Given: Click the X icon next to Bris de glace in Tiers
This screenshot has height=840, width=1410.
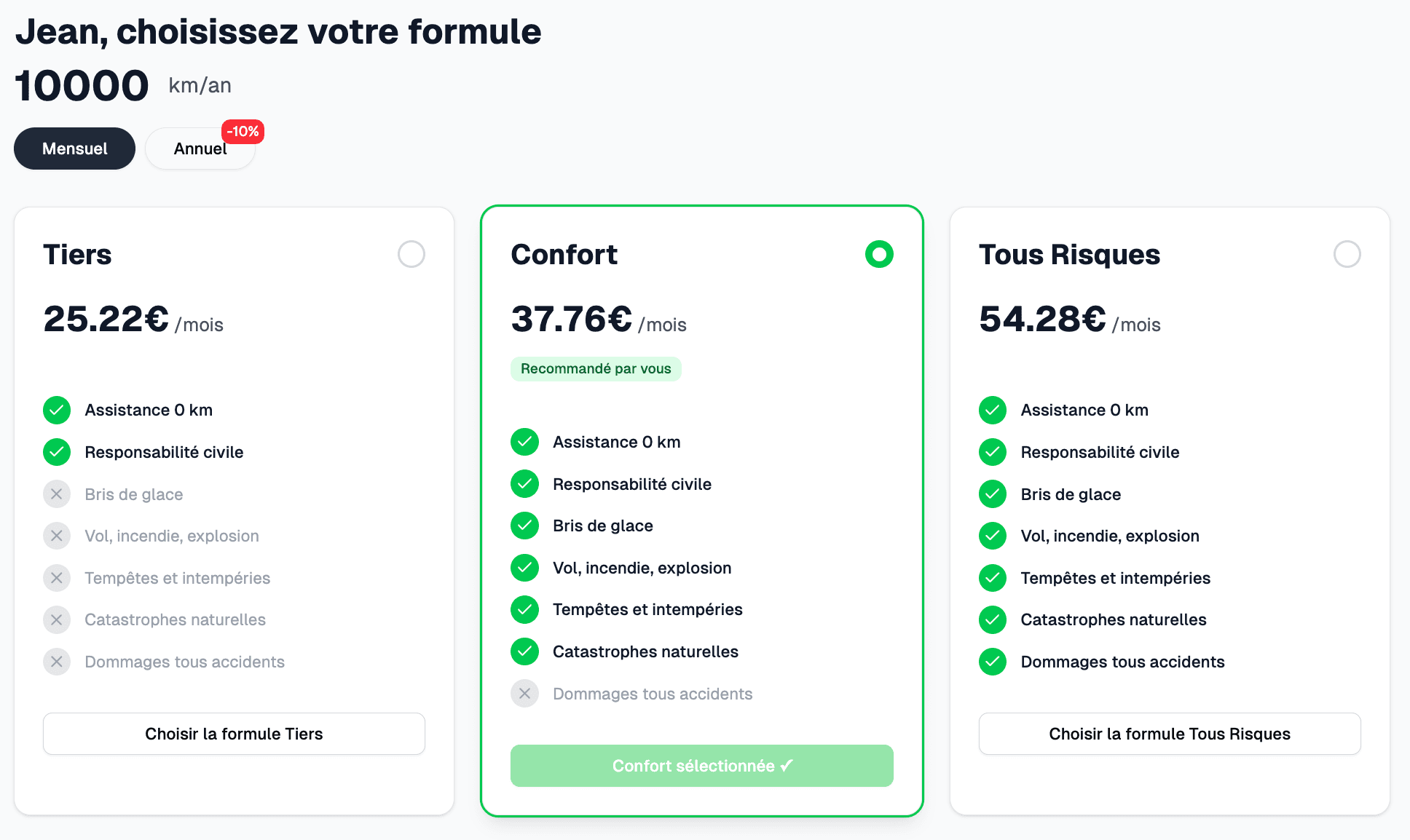Looking at the screenshot, I should [56, 494].
